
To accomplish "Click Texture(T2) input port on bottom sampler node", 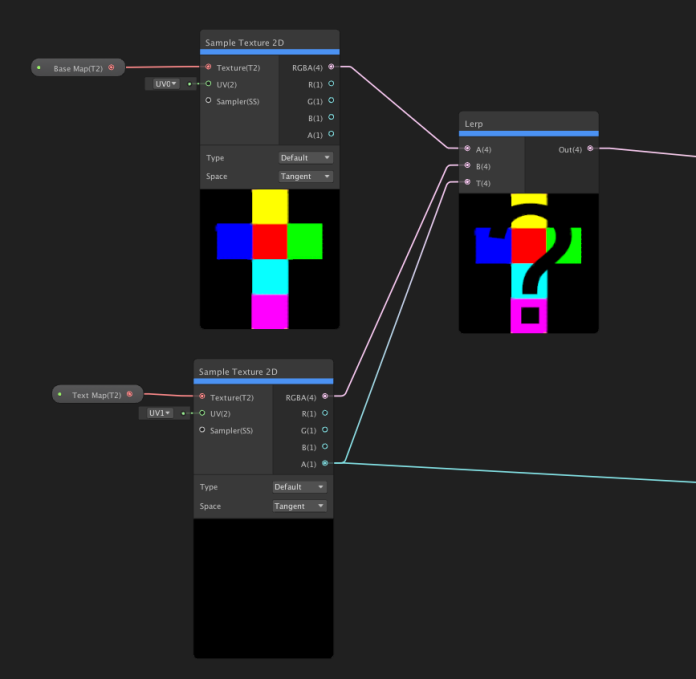I will 202,397.
